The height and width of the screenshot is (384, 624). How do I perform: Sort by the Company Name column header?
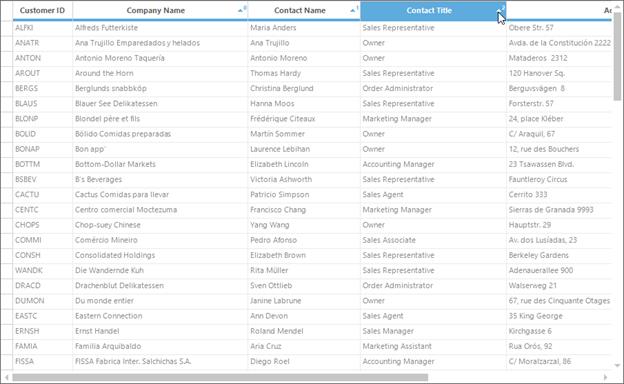[160, 11]
